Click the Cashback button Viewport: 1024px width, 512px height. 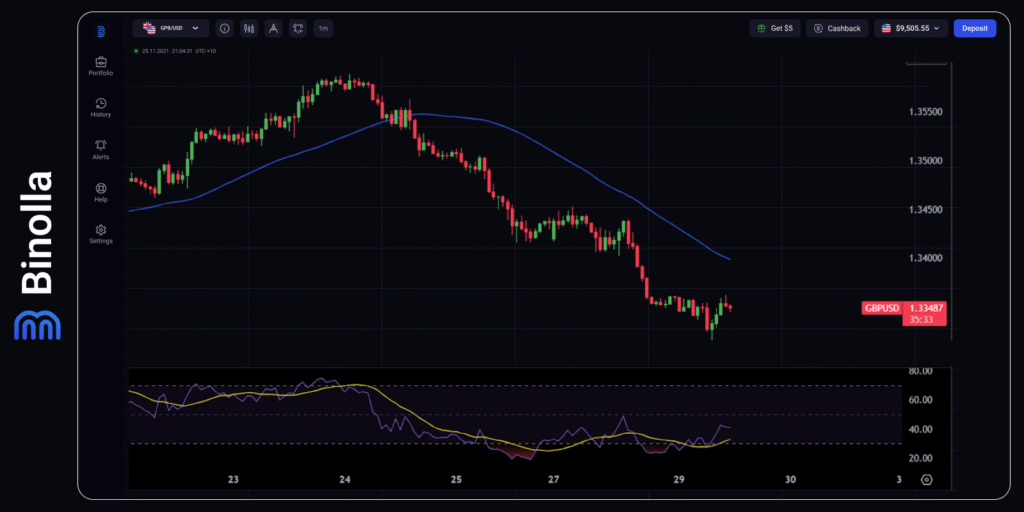point(837,29)
